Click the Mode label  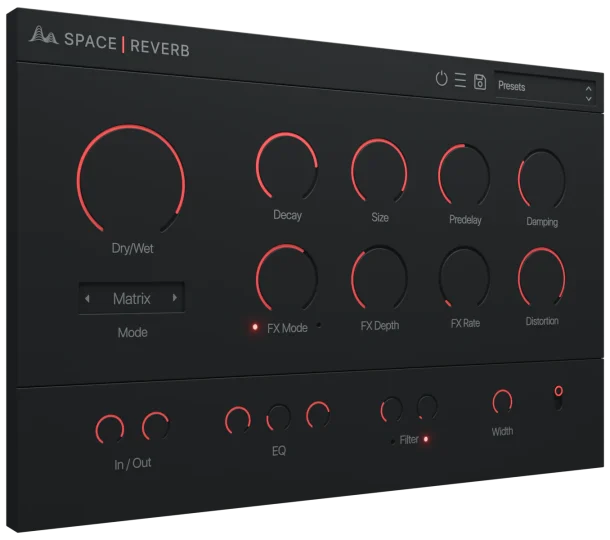pos(132,333)
